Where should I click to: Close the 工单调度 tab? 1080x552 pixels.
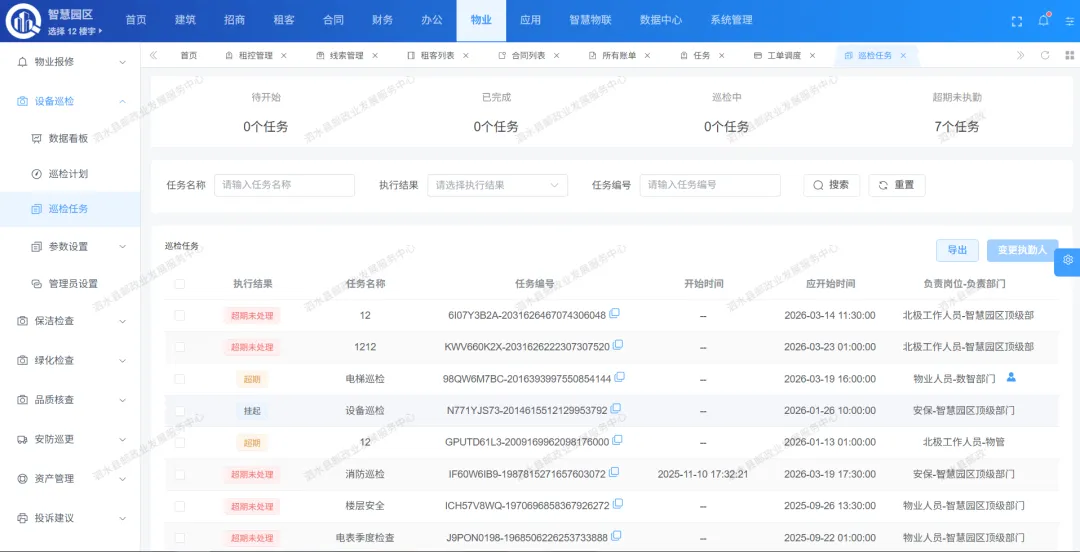[812, 55]
